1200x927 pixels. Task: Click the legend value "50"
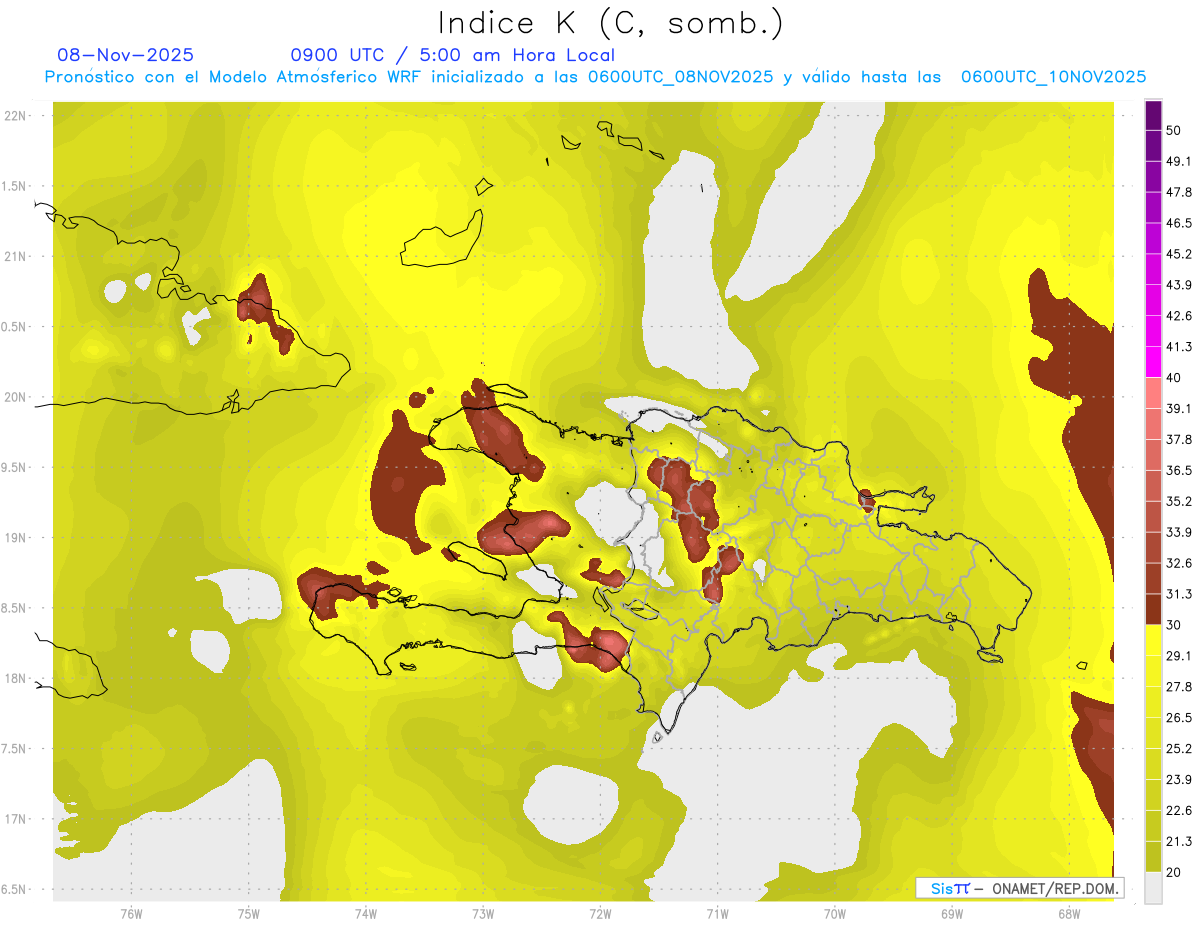1174,130
